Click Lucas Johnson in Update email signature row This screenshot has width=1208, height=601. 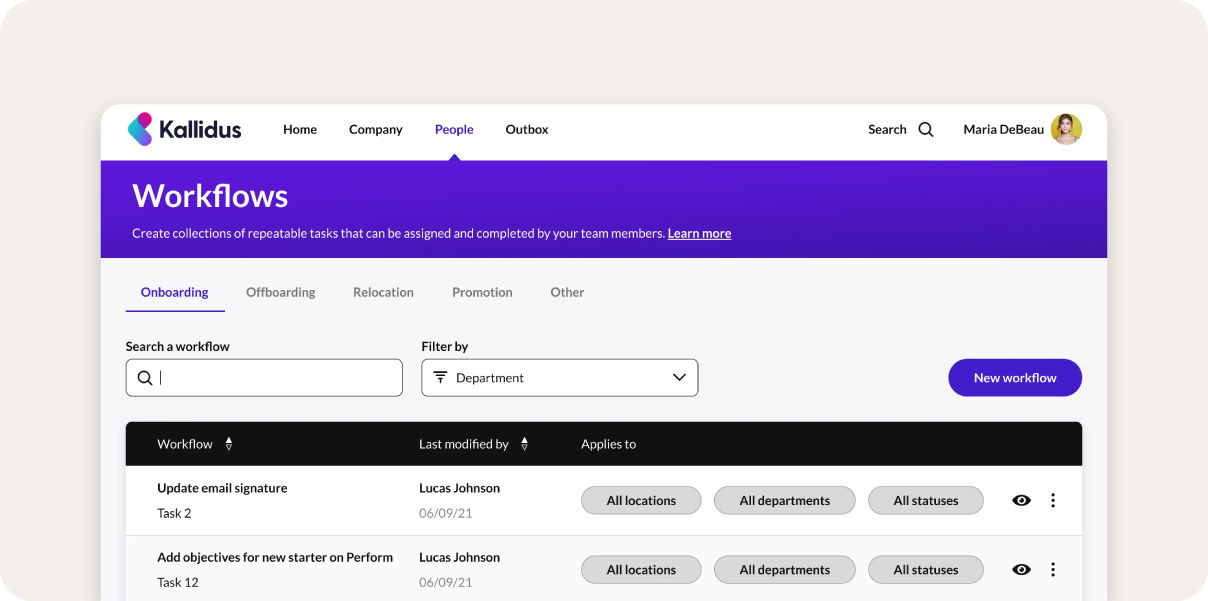tap(459, 488)
